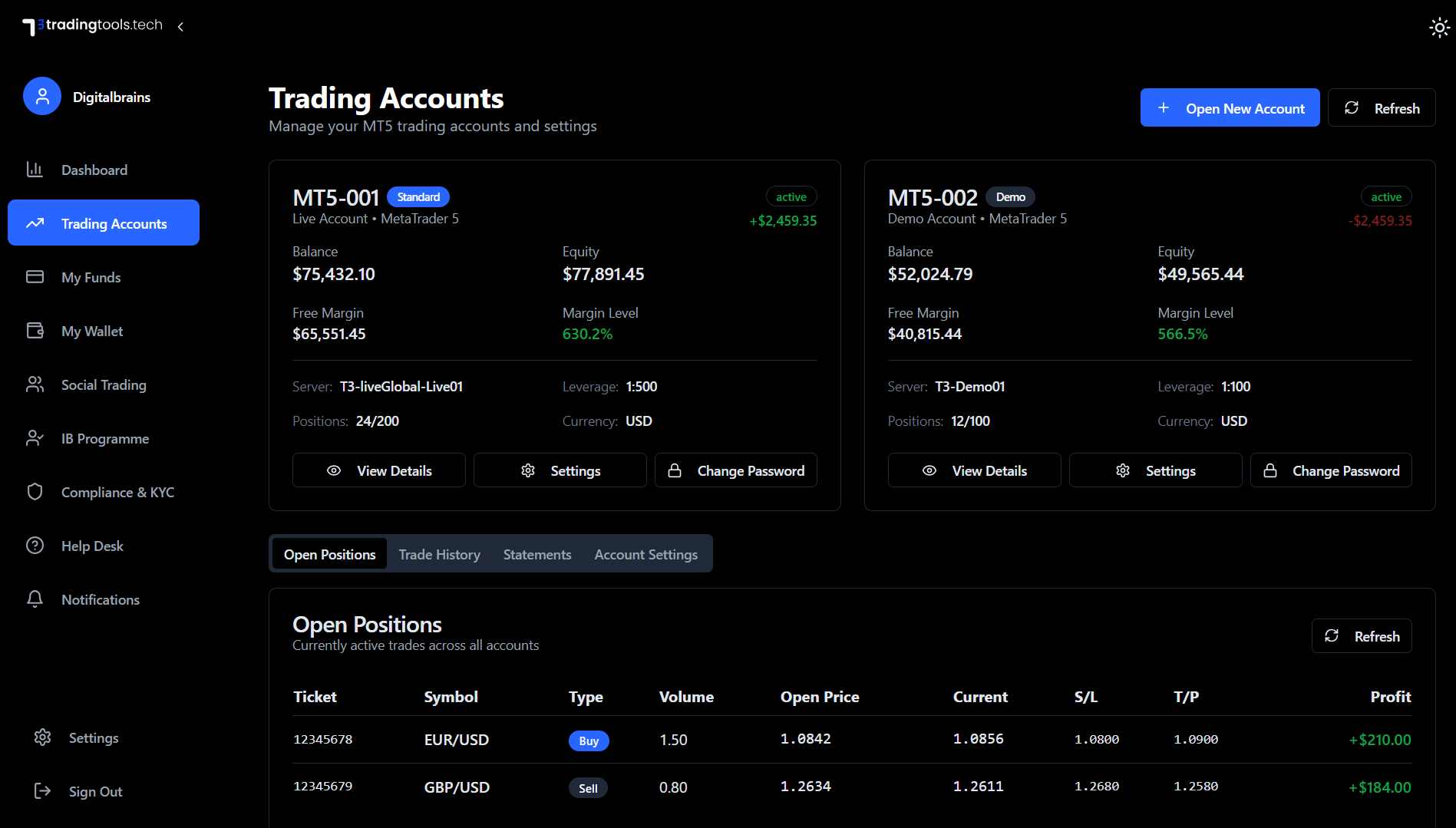Open the Account Settings tab
Viewport: 1456px width, 828px height.
(645, 553)
